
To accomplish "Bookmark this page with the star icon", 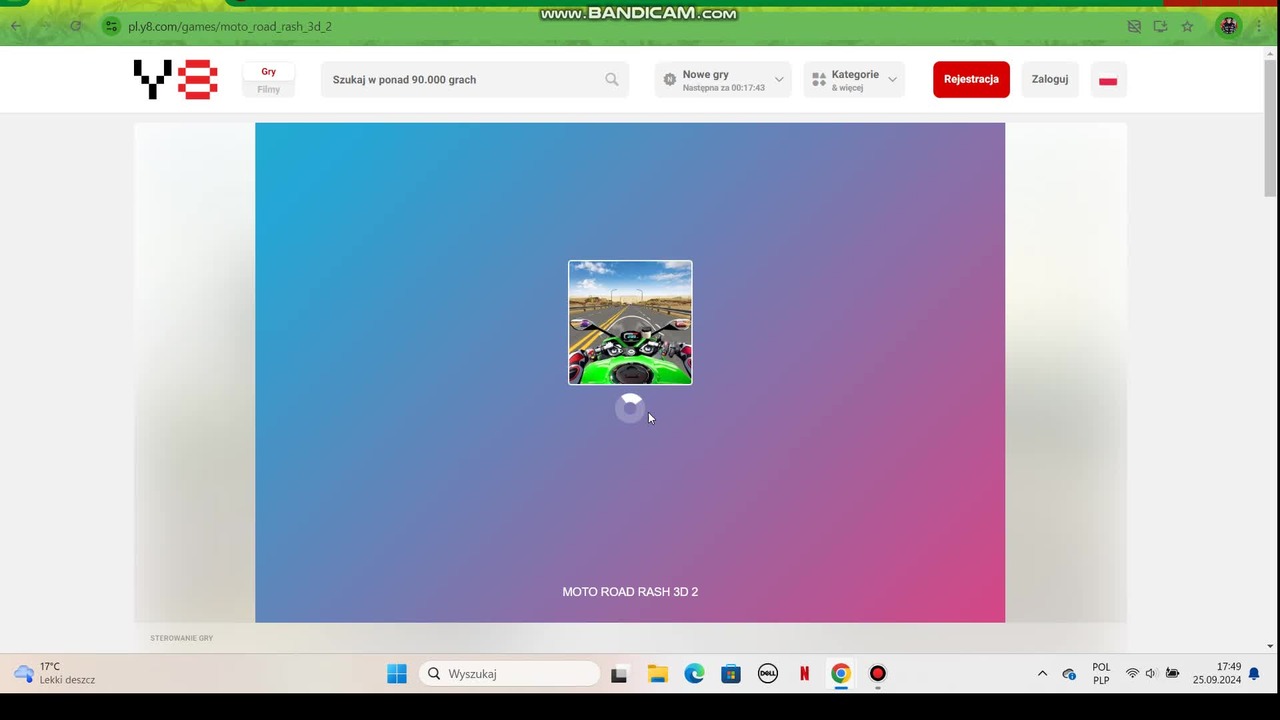I will (1187, 26).
